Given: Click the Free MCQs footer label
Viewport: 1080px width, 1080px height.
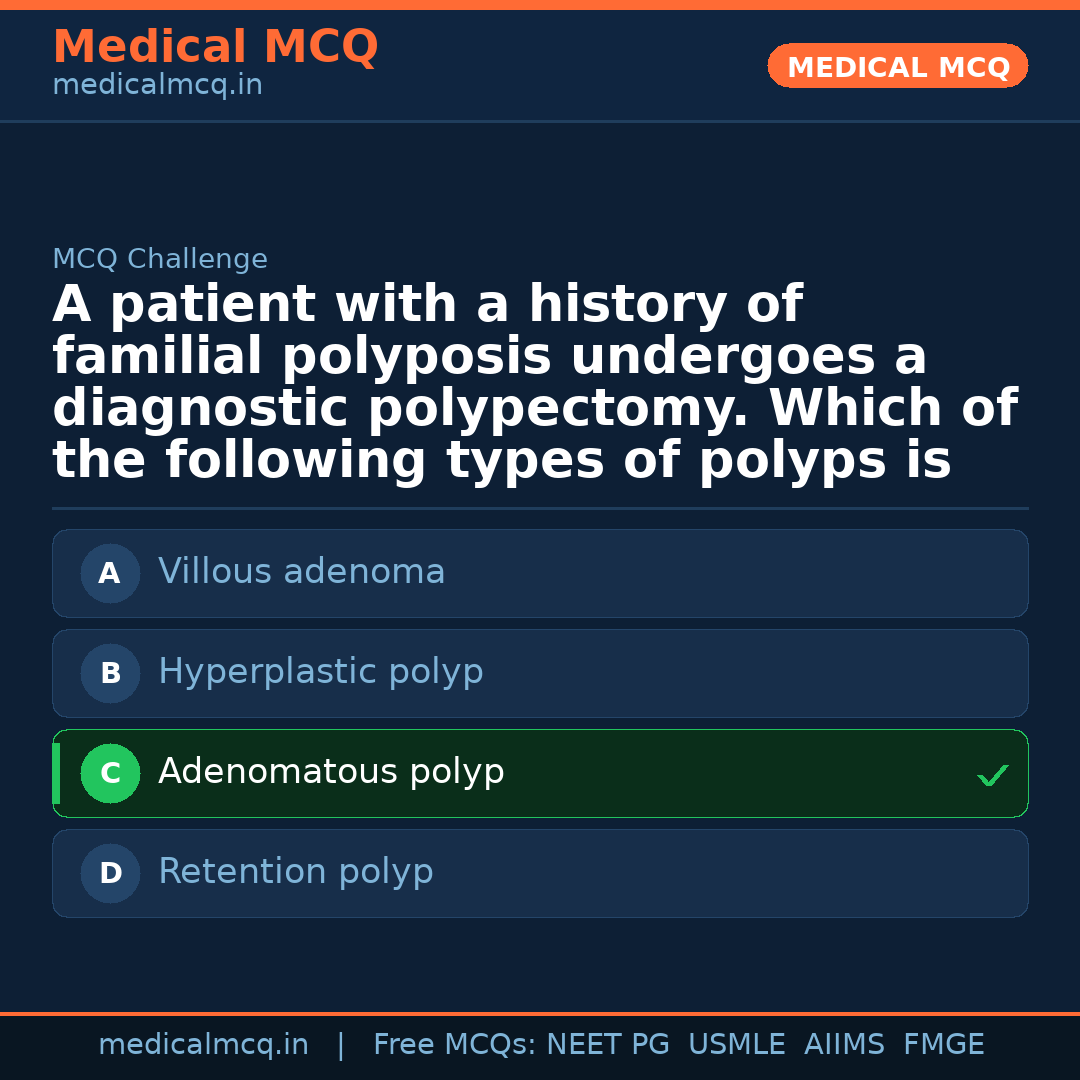Looking at the screenshot, I should tap(455, 1045).
